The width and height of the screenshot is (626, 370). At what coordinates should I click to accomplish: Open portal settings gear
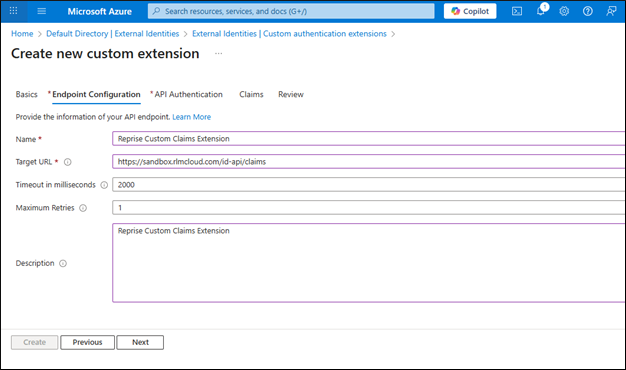(x=564, y=11)
